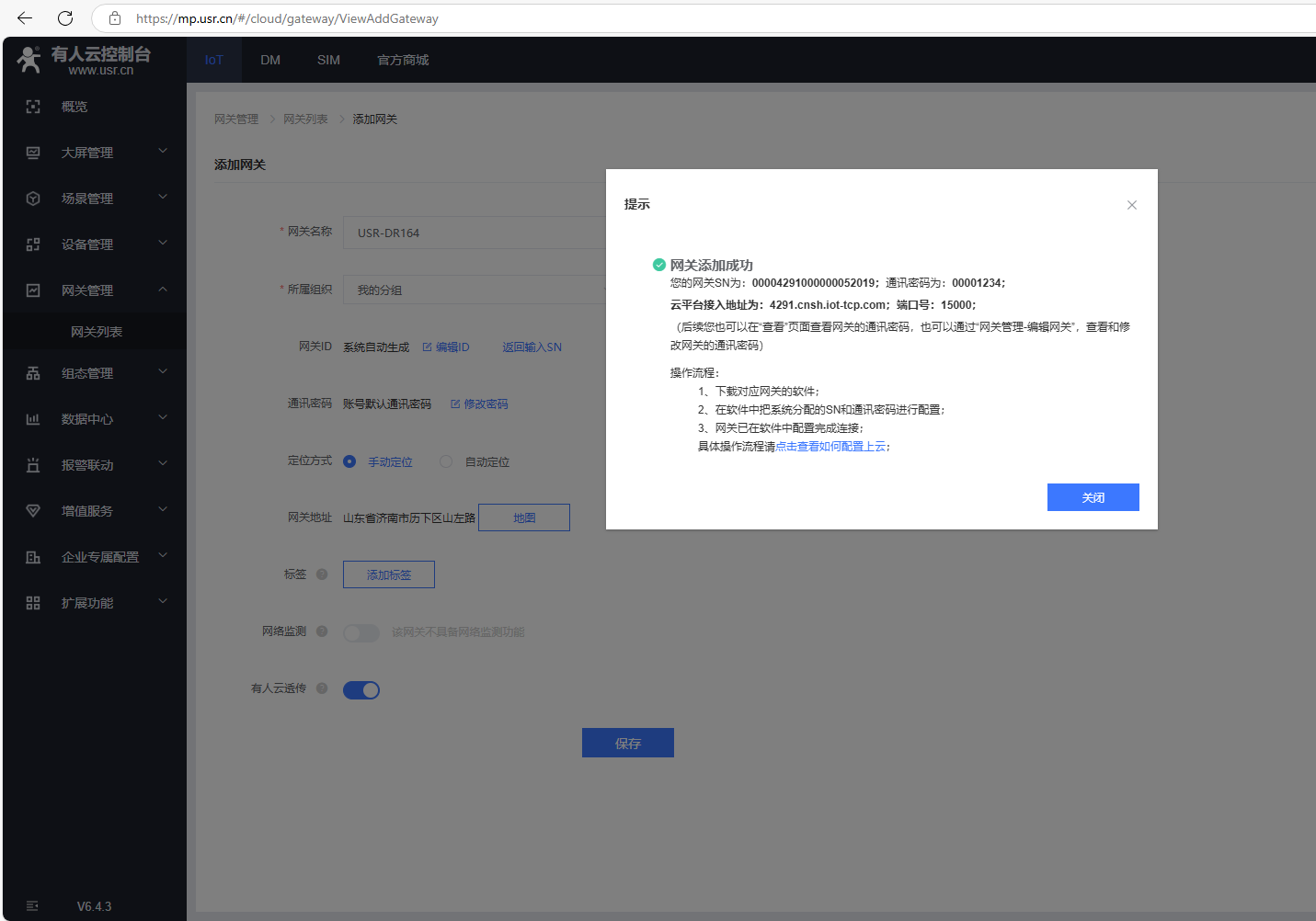
Task: Click the 报警联动 alarm icon
Action: click(x=33, y=465)
